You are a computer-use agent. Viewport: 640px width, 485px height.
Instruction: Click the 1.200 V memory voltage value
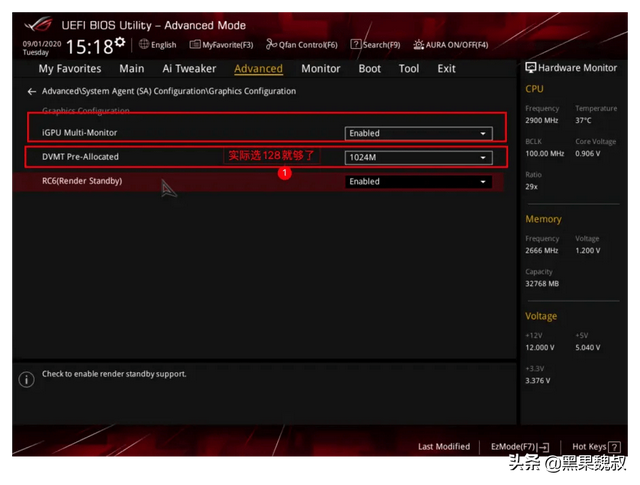pos(587,251)
